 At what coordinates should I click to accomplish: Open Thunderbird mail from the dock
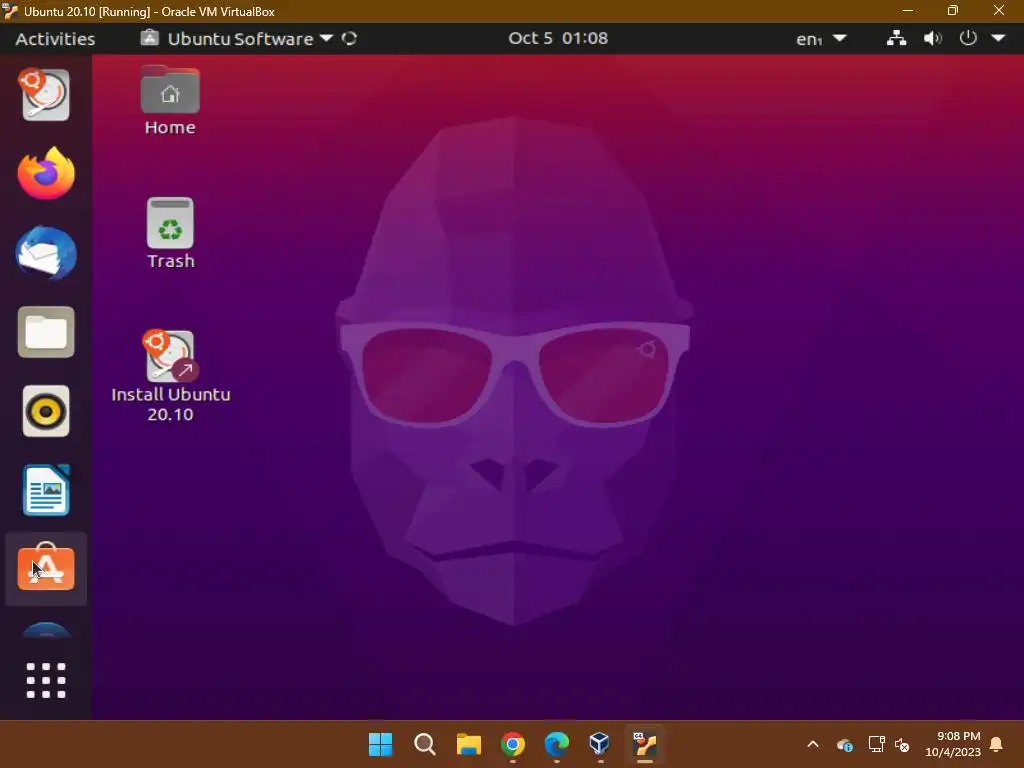46,253
